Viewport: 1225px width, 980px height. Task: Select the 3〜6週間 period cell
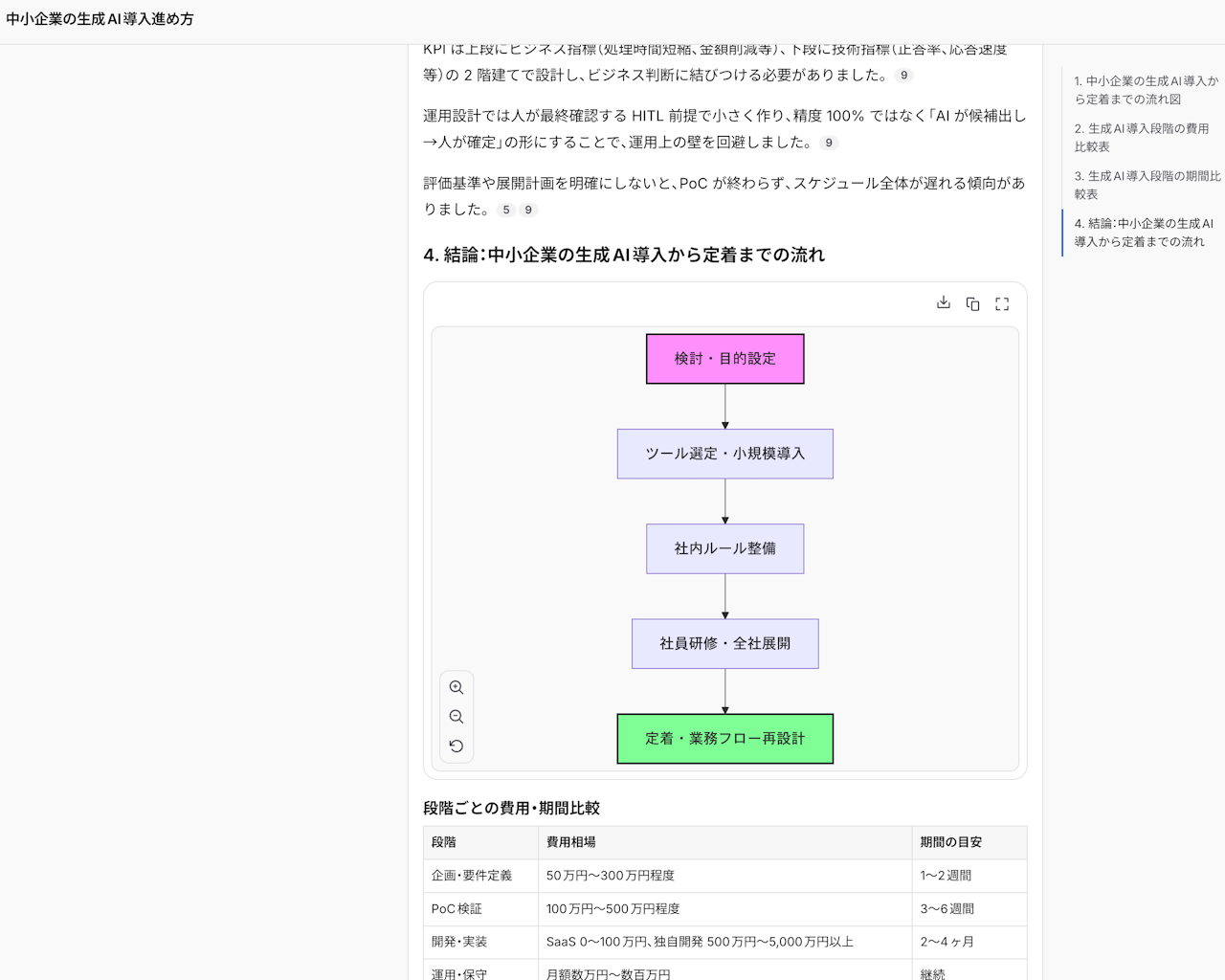969,909
